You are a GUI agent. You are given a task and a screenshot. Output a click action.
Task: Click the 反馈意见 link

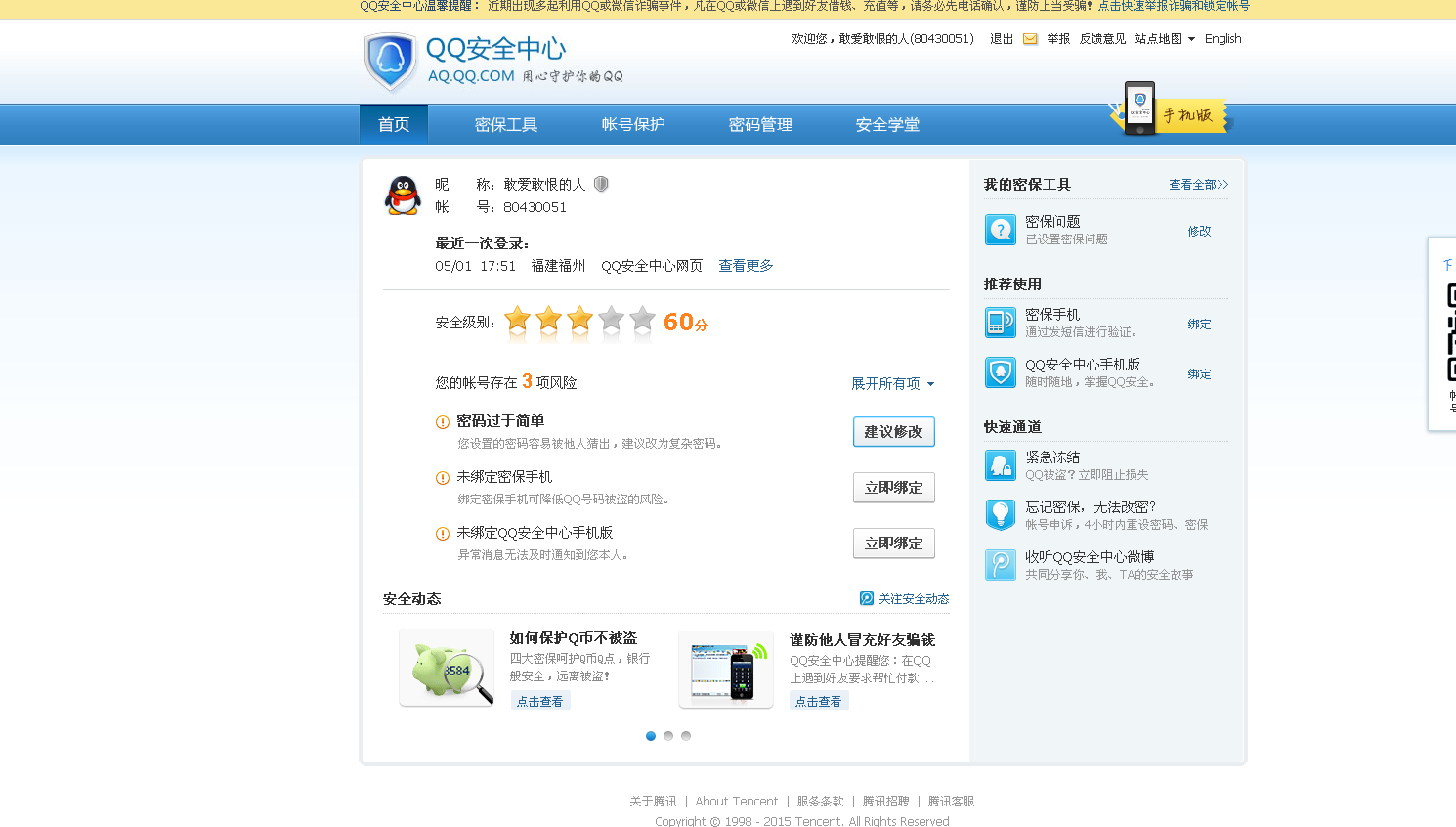(1102, 39)
